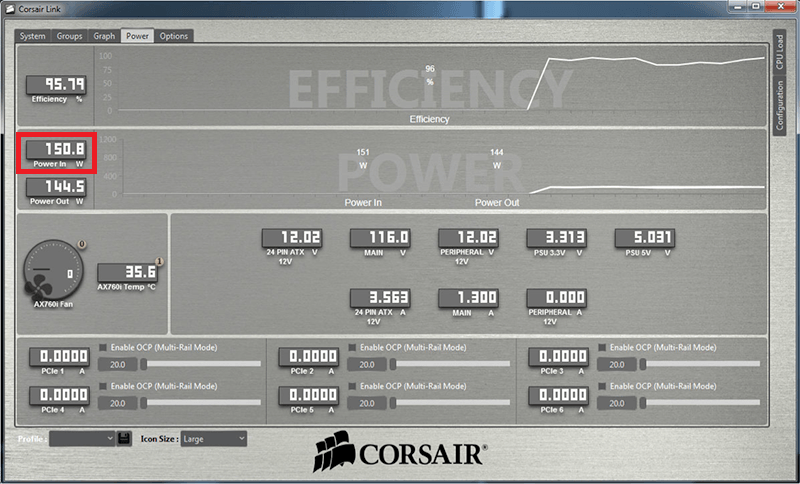Screen dimensions: 800x484
Task: Enable OCP checkbox for PCIe 5
Action: pyautogui.click(x=352, y=386)
